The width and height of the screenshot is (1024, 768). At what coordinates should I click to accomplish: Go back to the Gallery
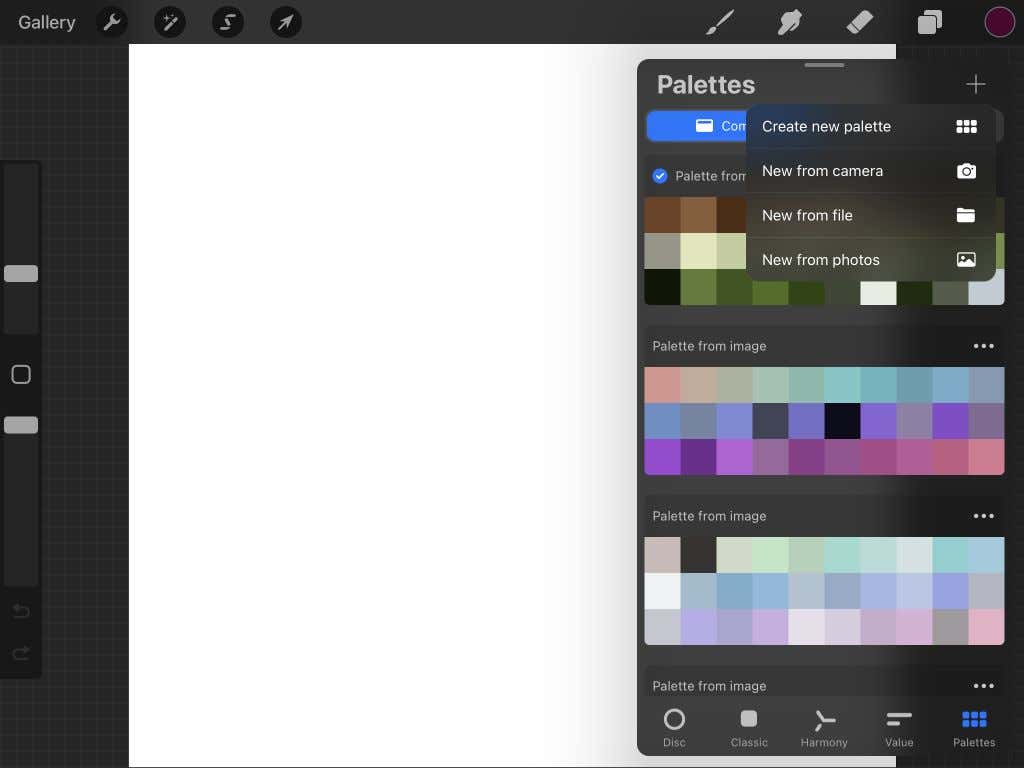46,22
